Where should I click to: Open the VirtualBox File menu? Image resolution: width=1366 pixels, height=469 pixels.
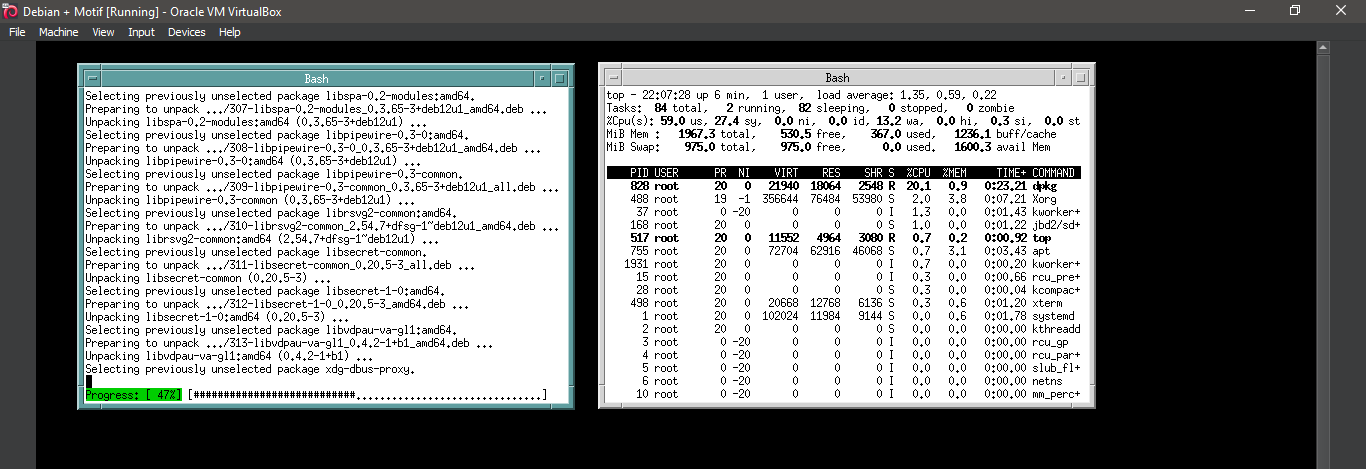pyautogui.click(x=17, y=32)
